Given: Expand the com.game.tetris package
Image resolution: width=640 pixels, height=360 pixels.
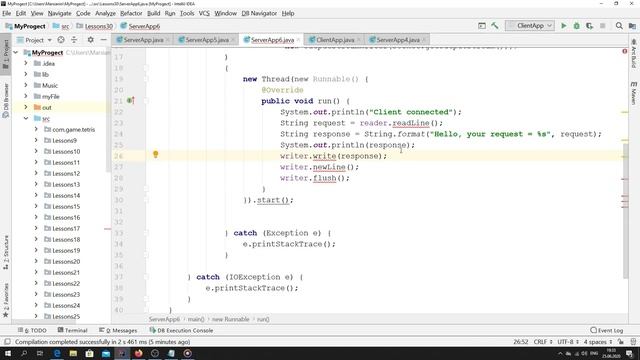Looking at the screenshot, I should [36, 129].
